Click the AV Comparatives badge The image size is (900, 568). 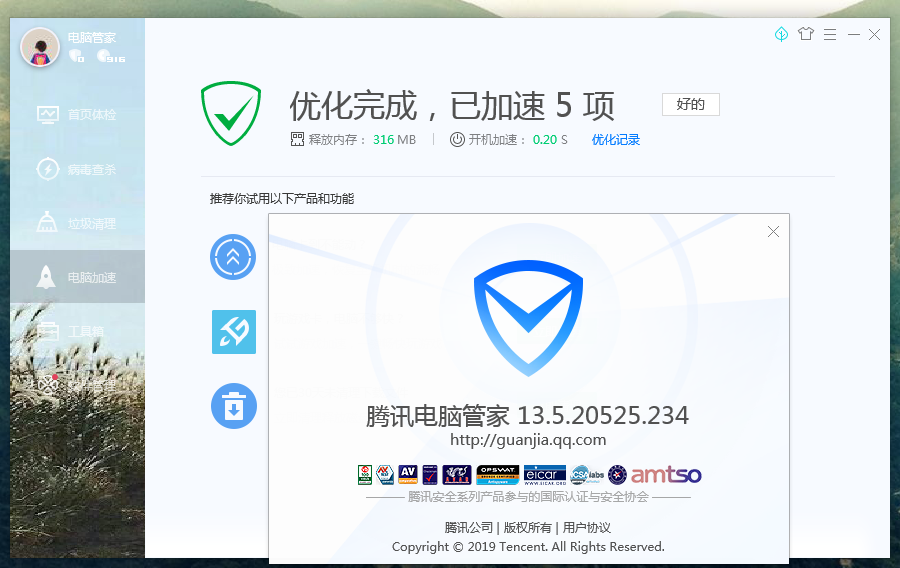pyautogui.click(x=408, y=474)
